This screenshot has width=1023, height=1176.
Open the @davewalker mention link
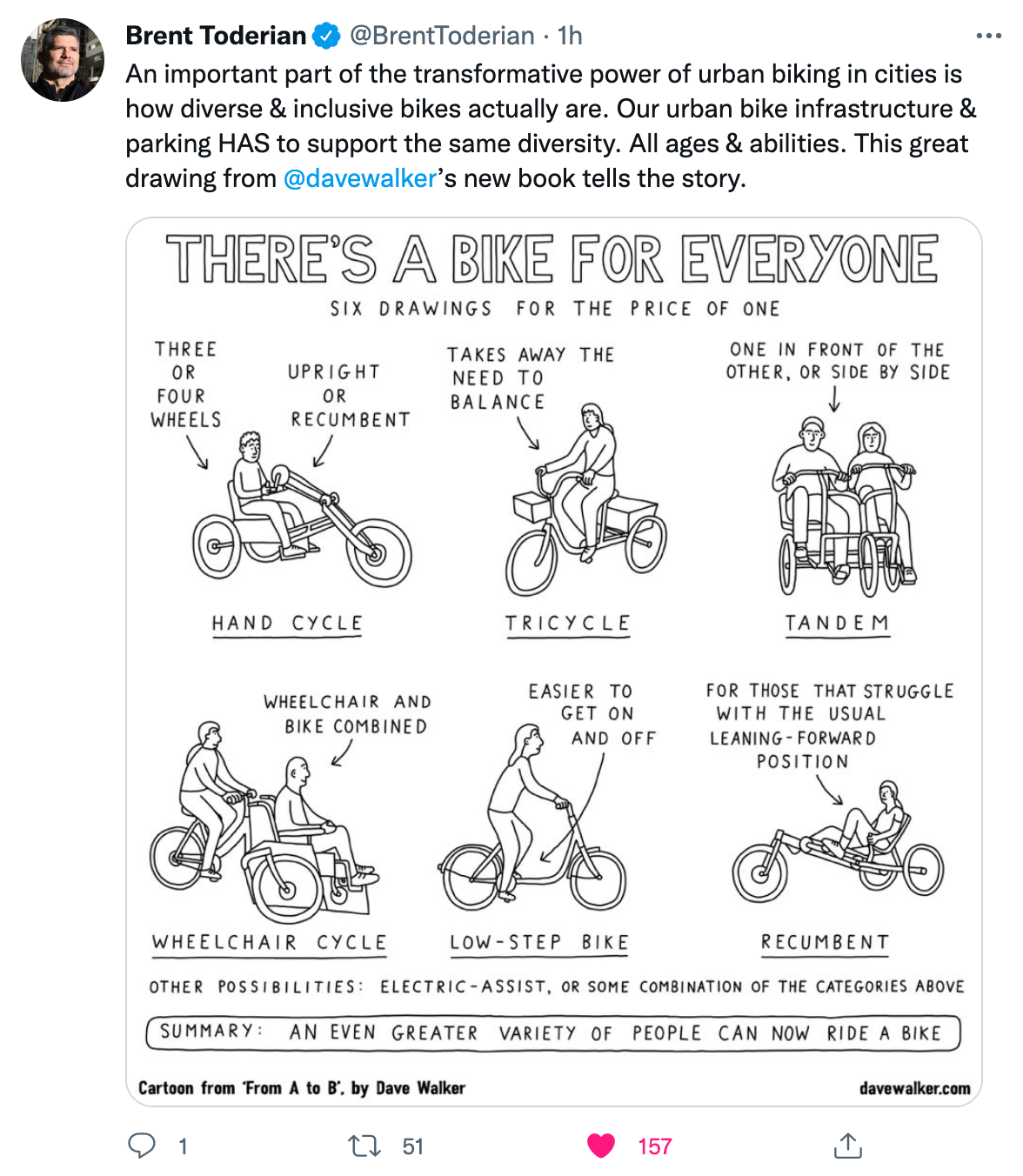[x=360, y=178]
